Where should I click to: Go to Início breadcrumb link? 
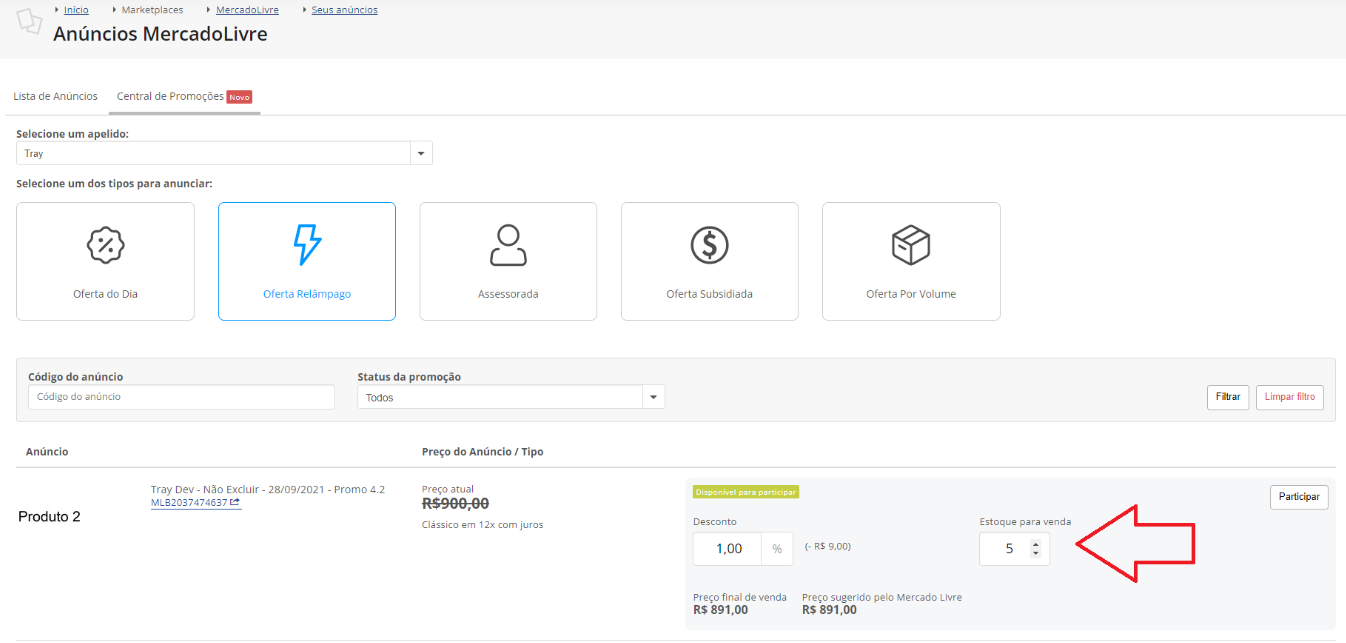coord(76,10)
